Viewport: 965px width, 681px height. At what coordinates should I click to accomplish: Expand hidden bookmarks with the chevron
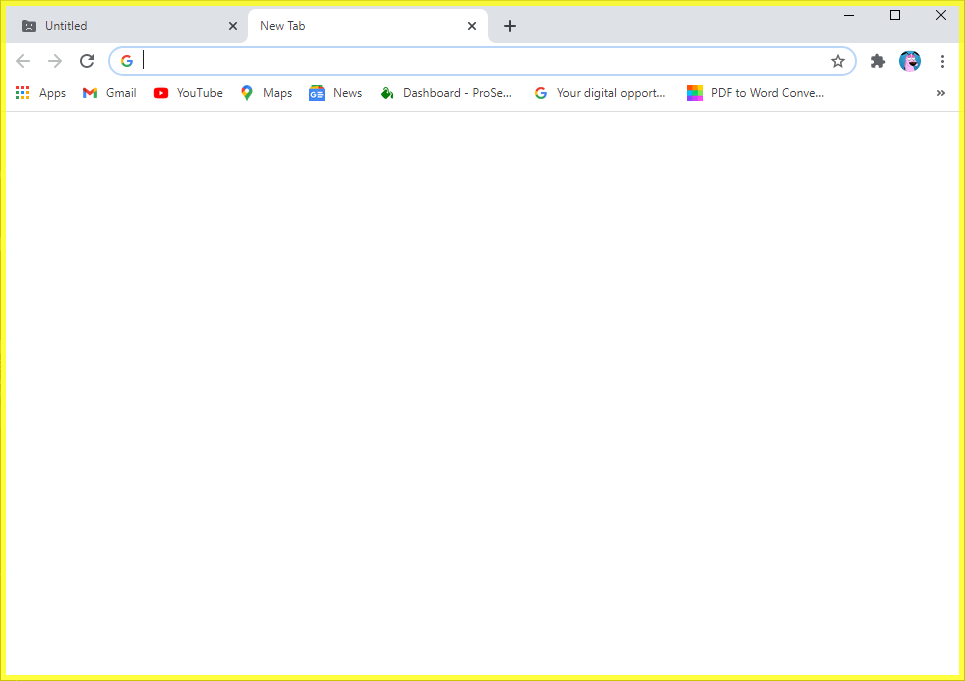click(x=940, y=92)
